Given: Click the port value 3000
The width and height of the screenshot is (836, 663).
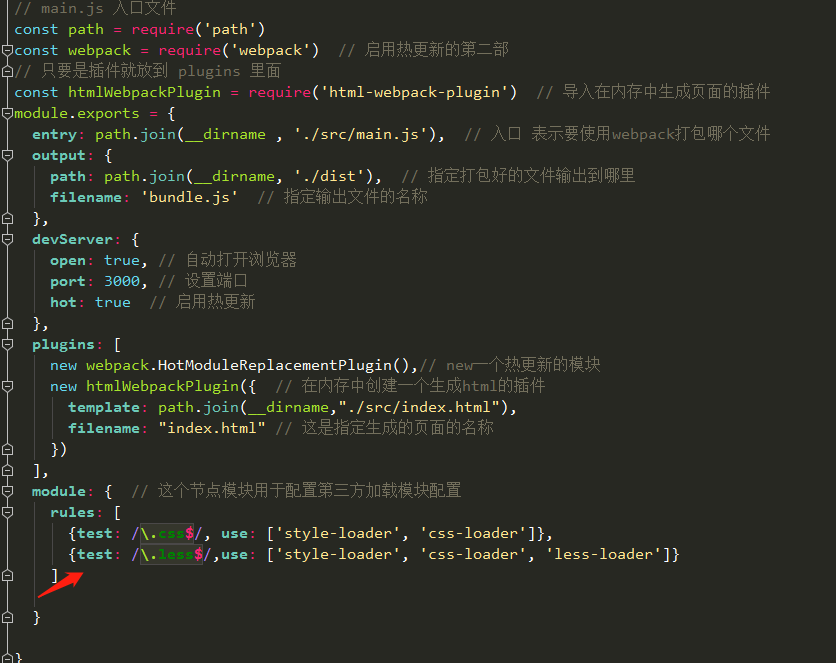Looking at the screenshot, I should pos(122,281).
